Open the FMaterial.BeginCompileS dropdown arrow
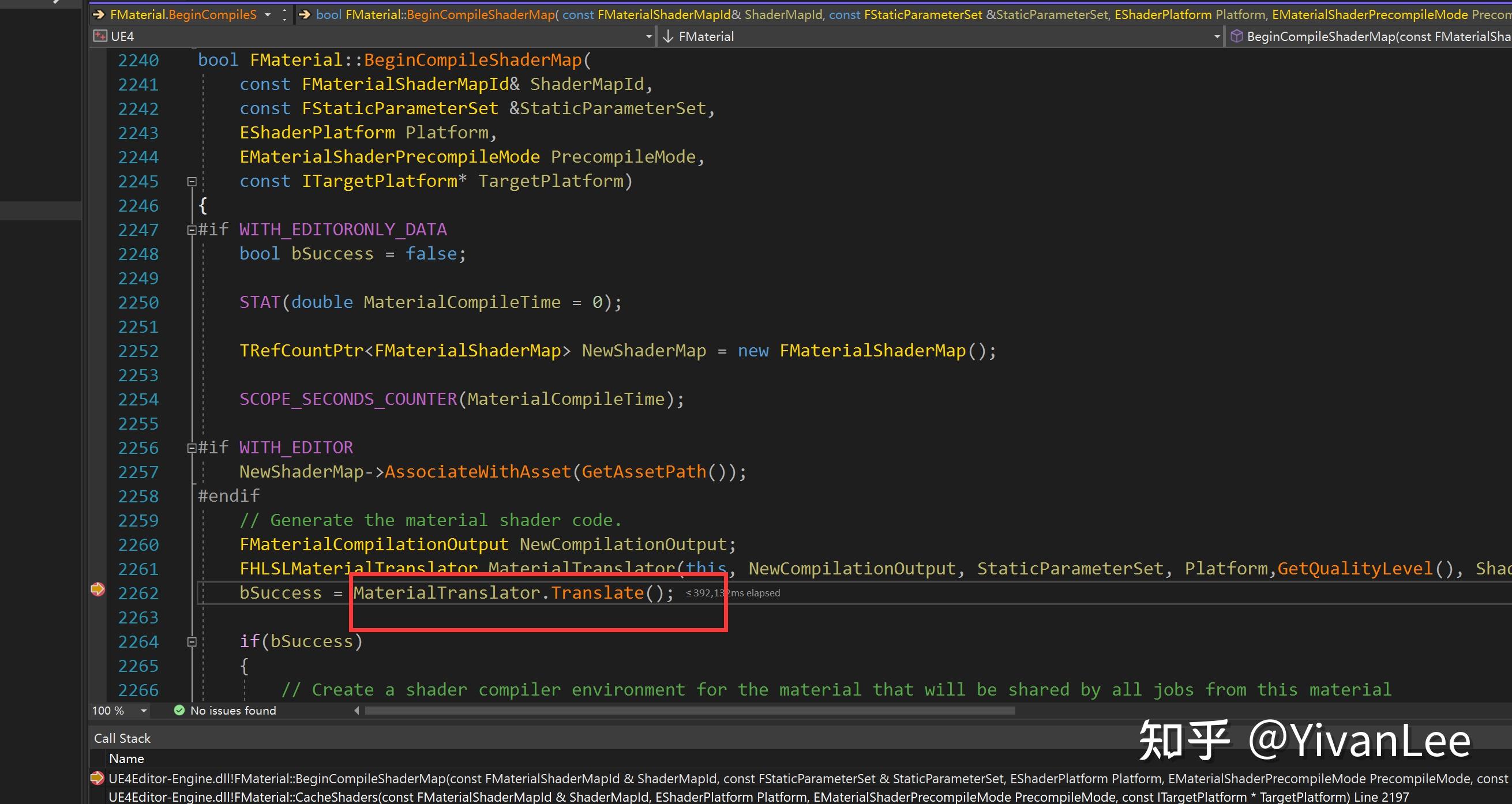 (x=268, y=14)
